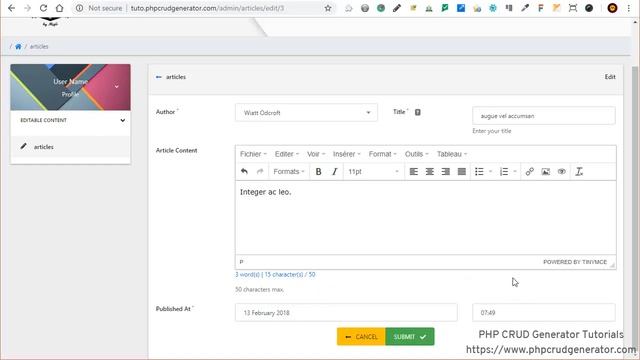Center align the text
This screenshot has width=640, height=360.
click(x=429, y=172)
